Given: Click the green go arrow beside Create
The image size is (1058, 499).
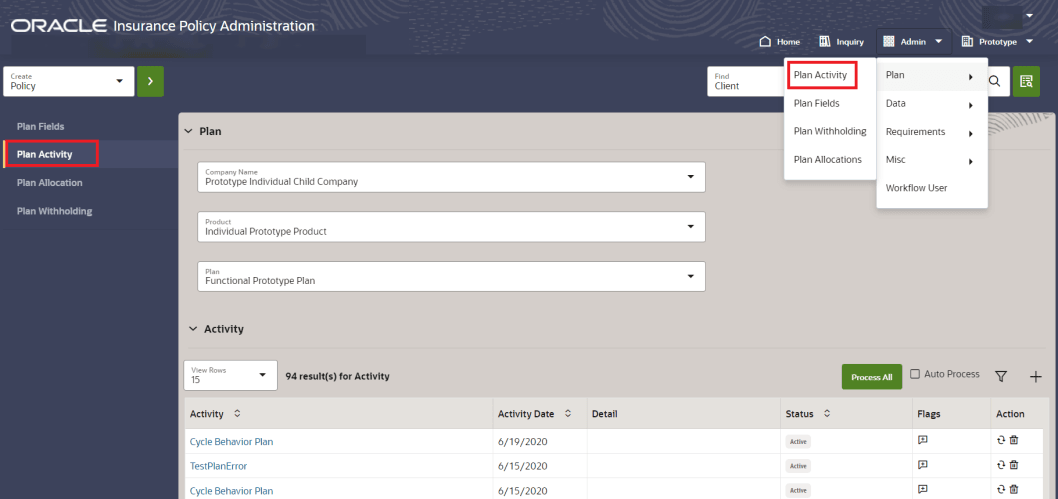Looking at the screenshot, I should (150, 82).
